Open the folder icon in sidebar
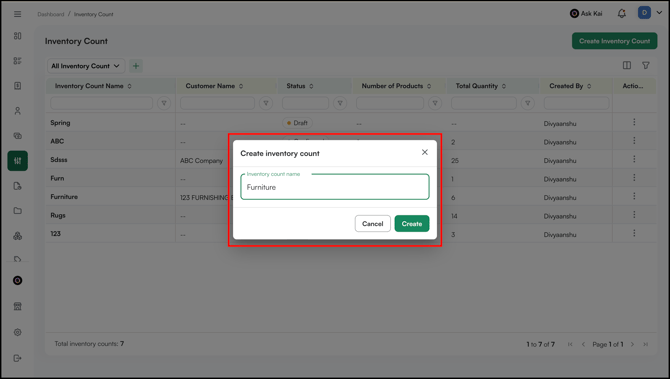Viewport: 670px width, 379px height. [18, 211]
